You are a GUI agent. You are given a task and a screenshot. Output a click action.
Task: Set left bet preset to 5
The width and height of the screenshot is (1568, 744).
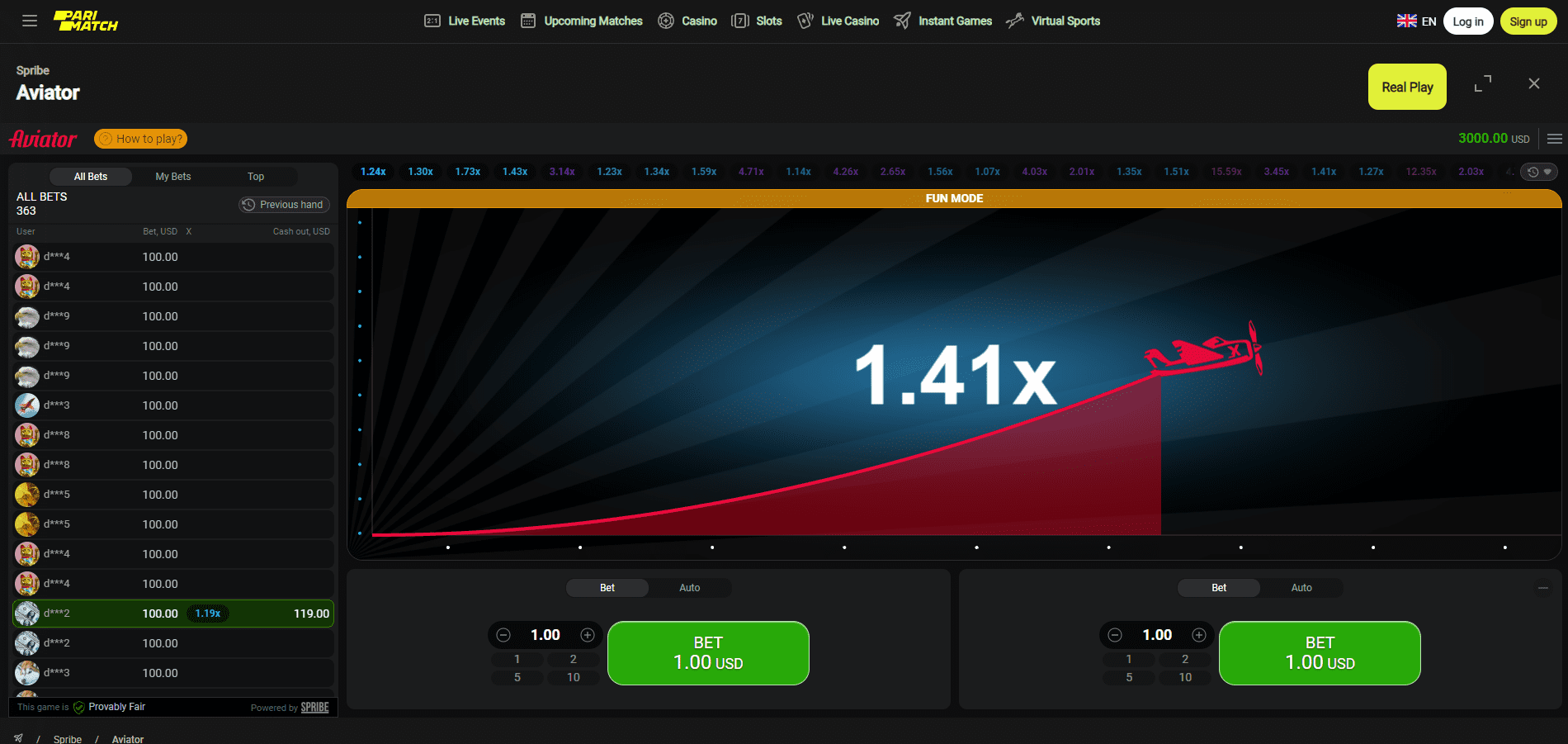tap(517, 678)
